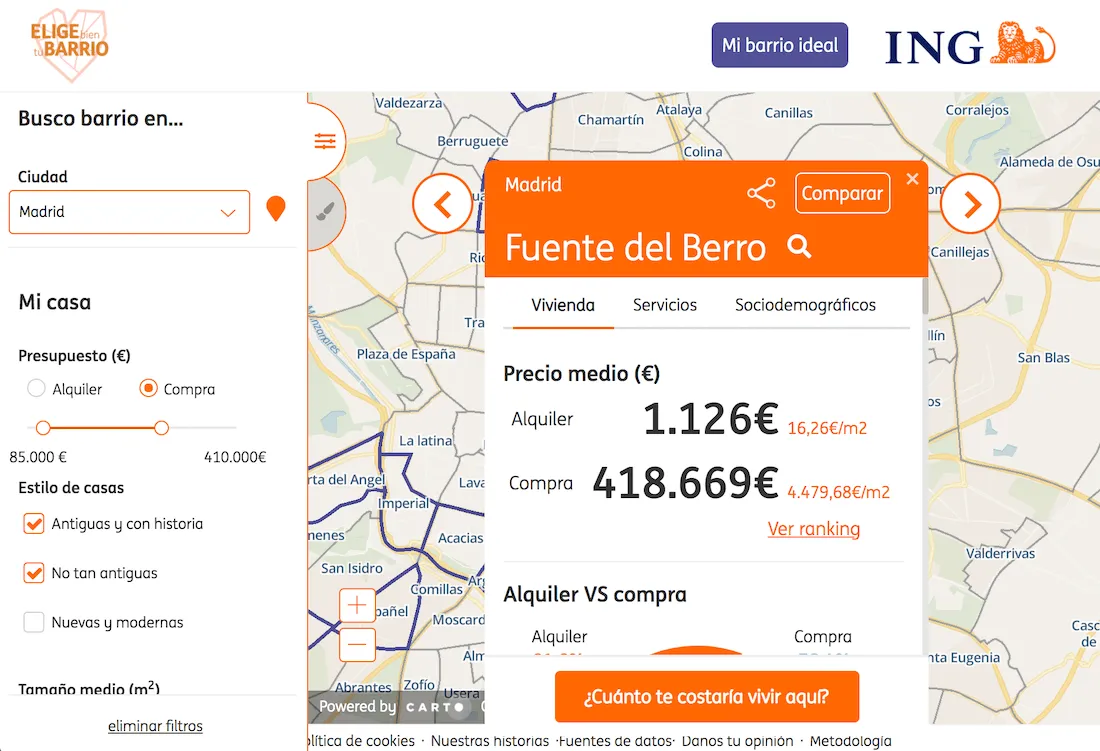This screenshot has width=1100, height=751.
Task: Zoom in using the map plus icon
Action: 356,605
